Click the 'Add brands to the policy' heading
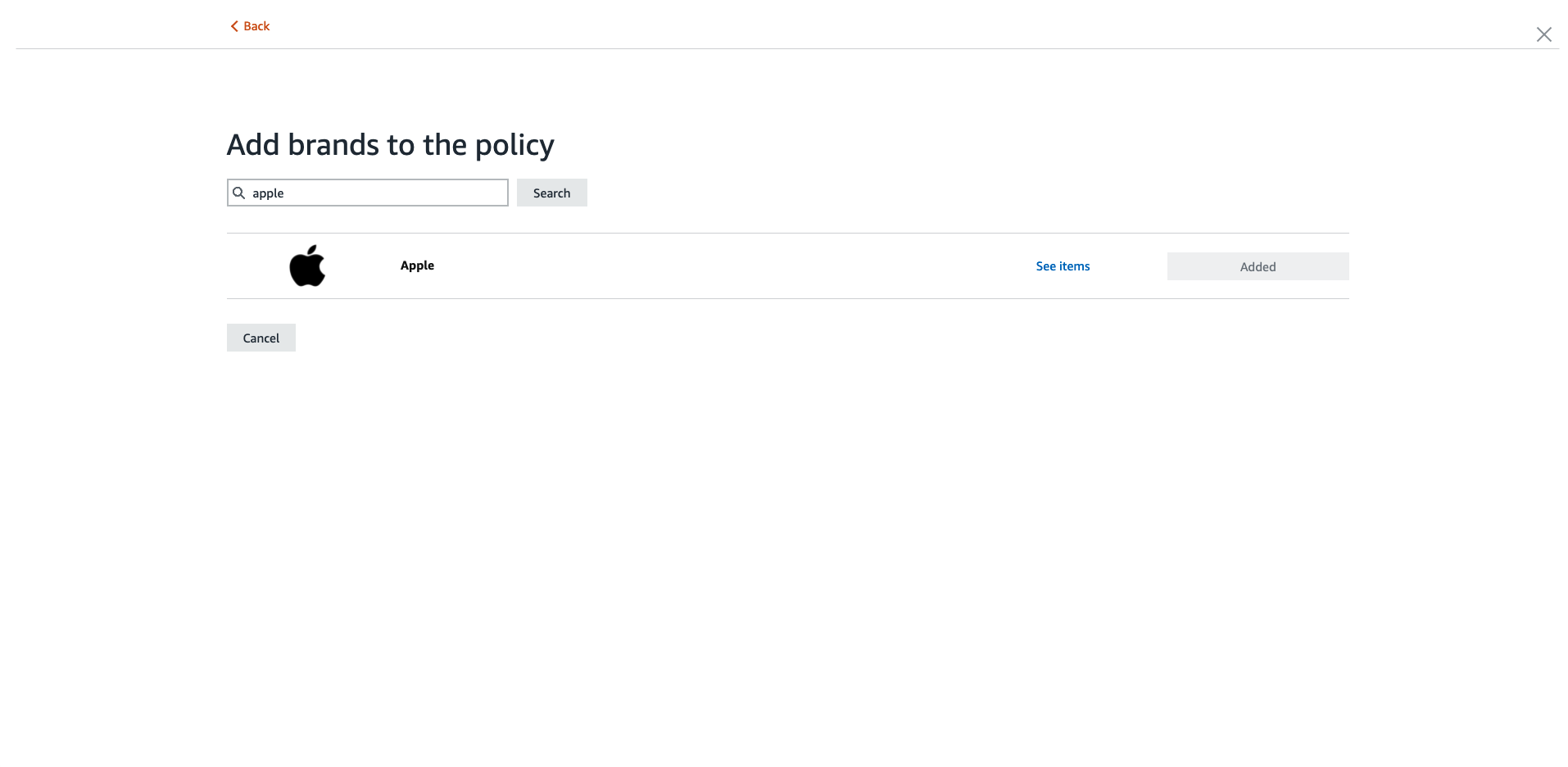Viewport: 1568px width, 767px height. pos(390,145)
